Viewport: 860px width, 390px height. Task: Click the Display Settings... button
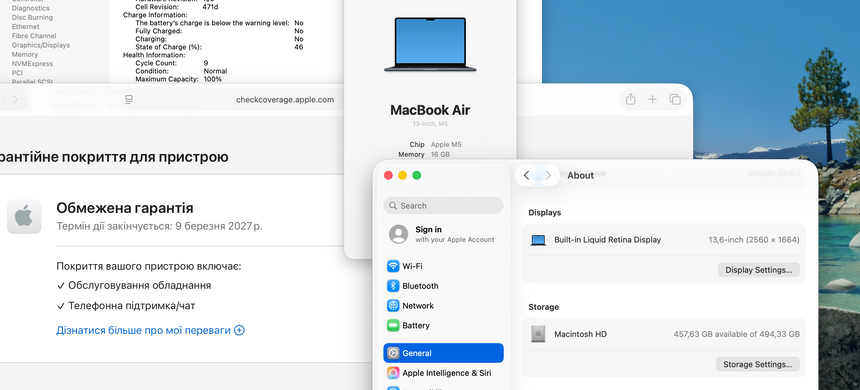coord(759,270)
